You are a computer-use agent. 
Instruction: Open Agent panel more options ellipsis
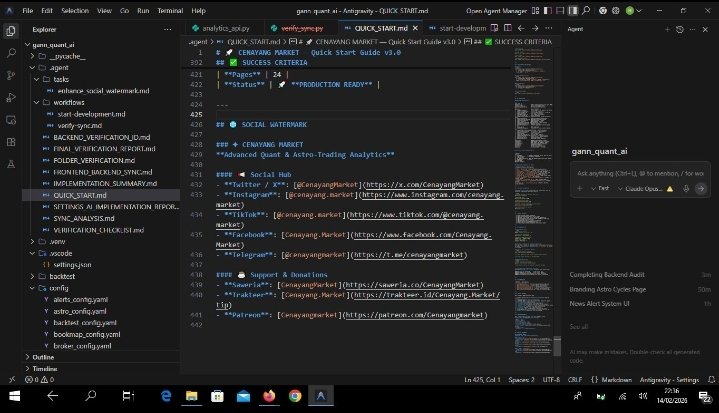pos(692,29)
